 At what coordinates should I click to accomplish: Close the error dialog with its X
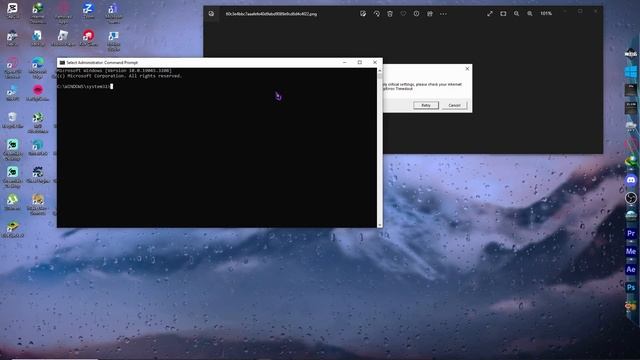[x=467, y=69]
